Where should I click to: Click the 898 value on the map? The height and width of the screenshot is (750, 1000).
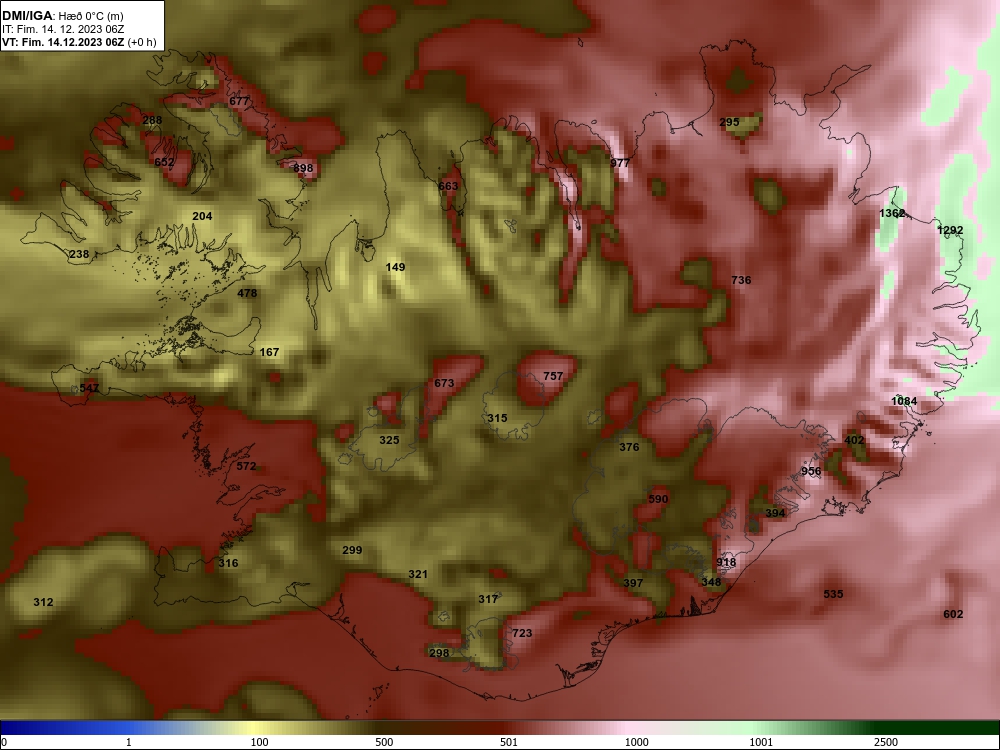coord(304,168)
